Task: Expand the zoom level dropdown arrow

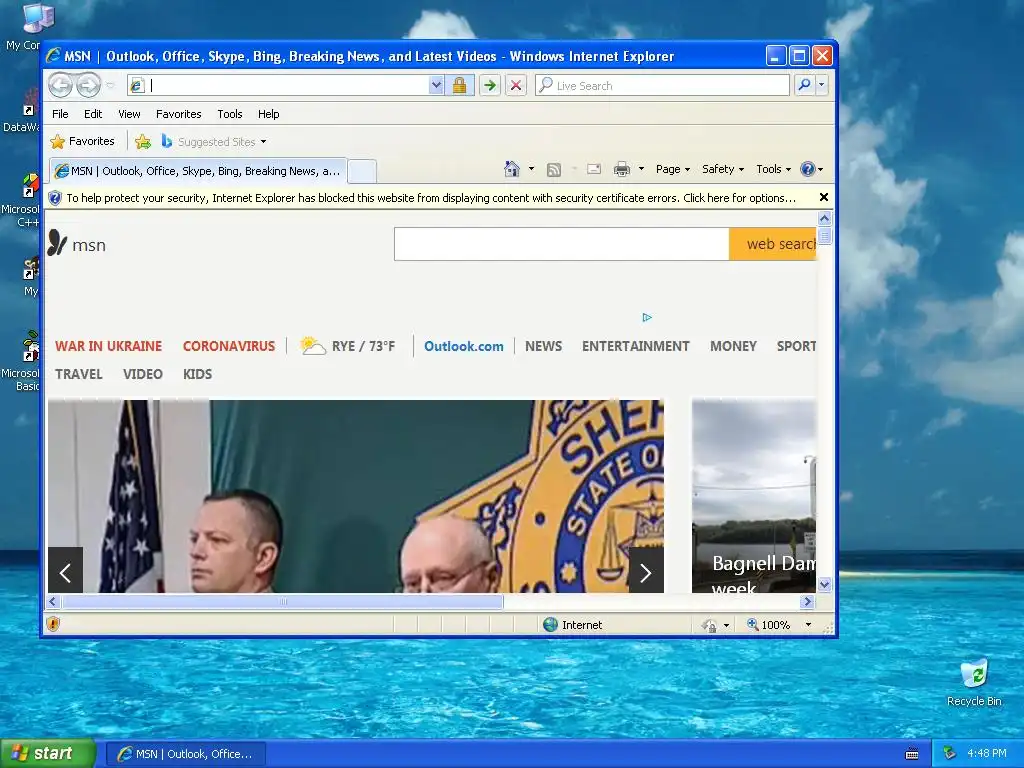Action: coord(808,625)
